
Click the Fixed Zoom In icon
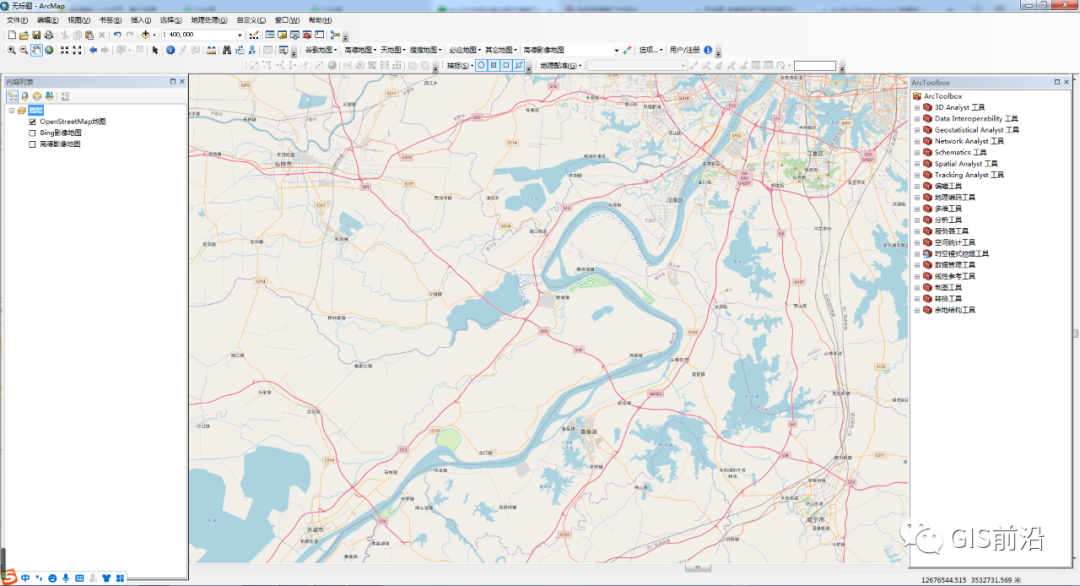(x=64, y=50)
